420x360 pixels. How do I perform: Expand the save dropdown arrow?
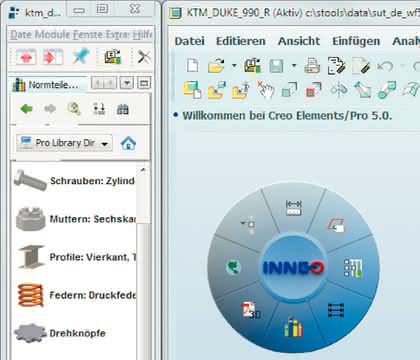point(294,65)
